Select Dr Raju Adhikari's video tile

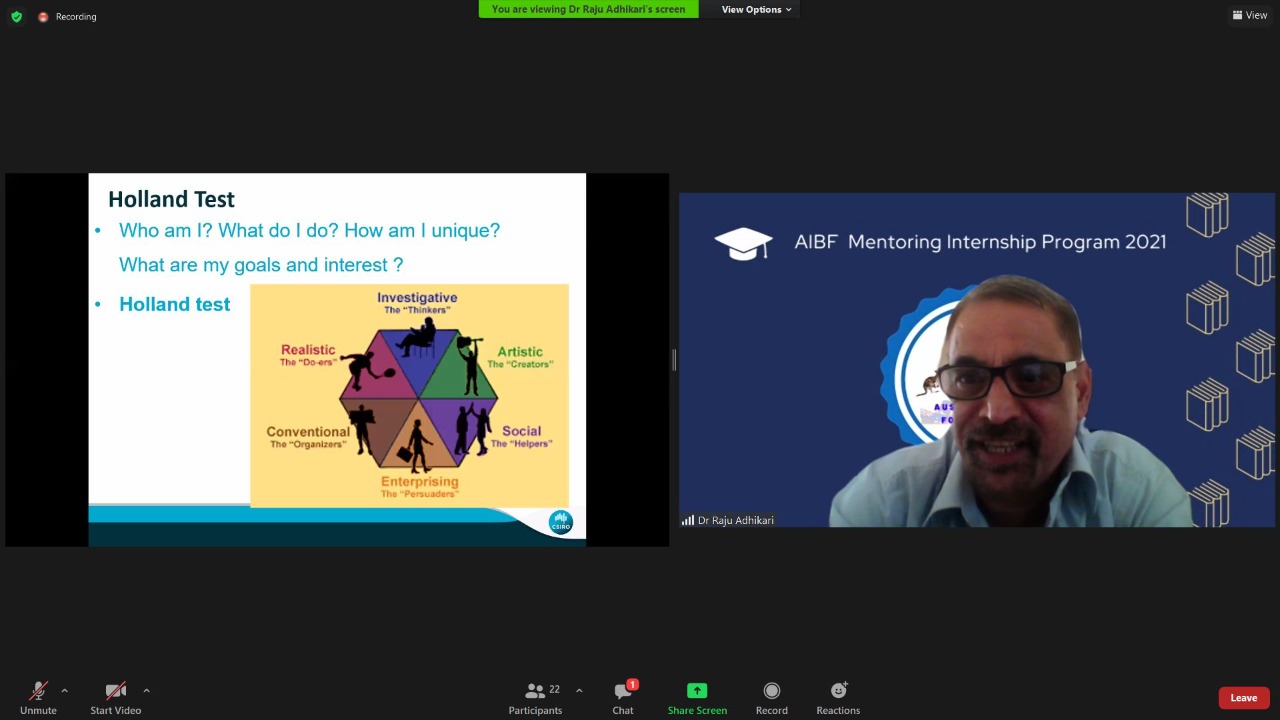[x=977, y=360]
